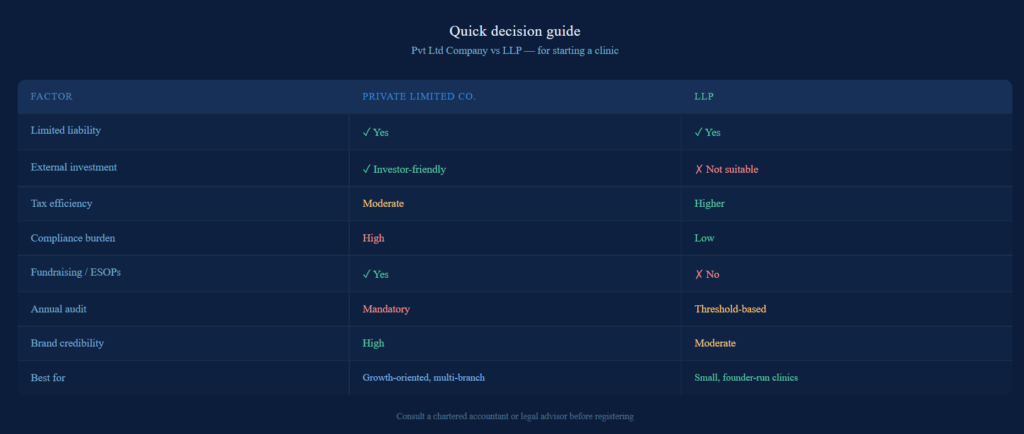Click the Pvt Ltd Company vs LLP subtitle
Image resolution: width=1024 pixels, height=434 pixels.
click(512, 50)
